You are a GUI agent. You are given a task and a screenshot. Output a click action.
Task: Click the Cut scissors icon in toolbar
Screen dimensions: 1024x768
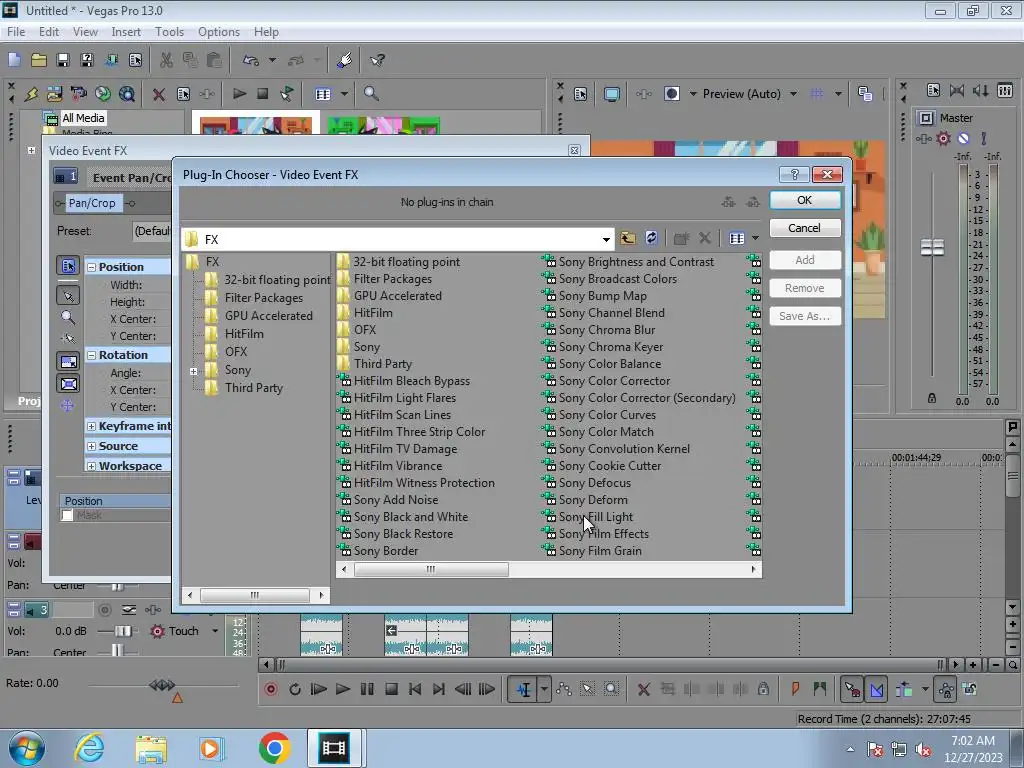pyautogui.click(x=167, y=60)
